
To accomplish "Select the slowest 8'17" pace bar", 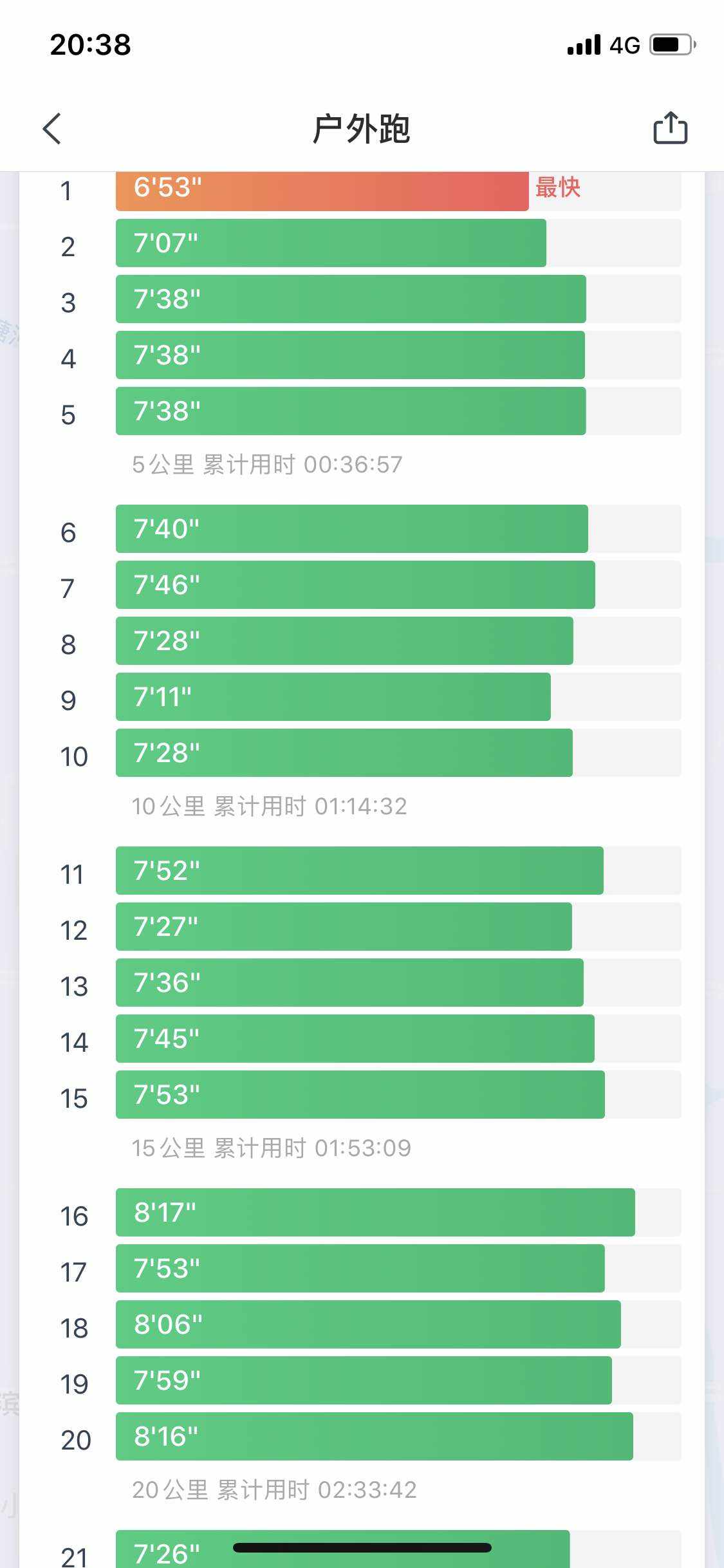I will pos(375,1213).
